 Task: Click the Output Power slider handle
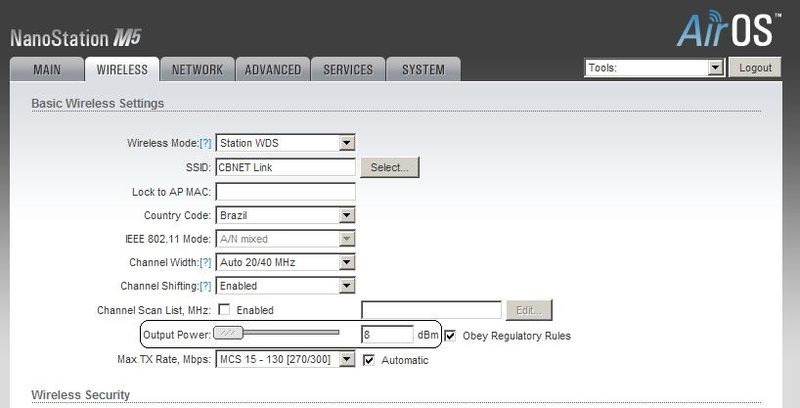coord(228,333)
